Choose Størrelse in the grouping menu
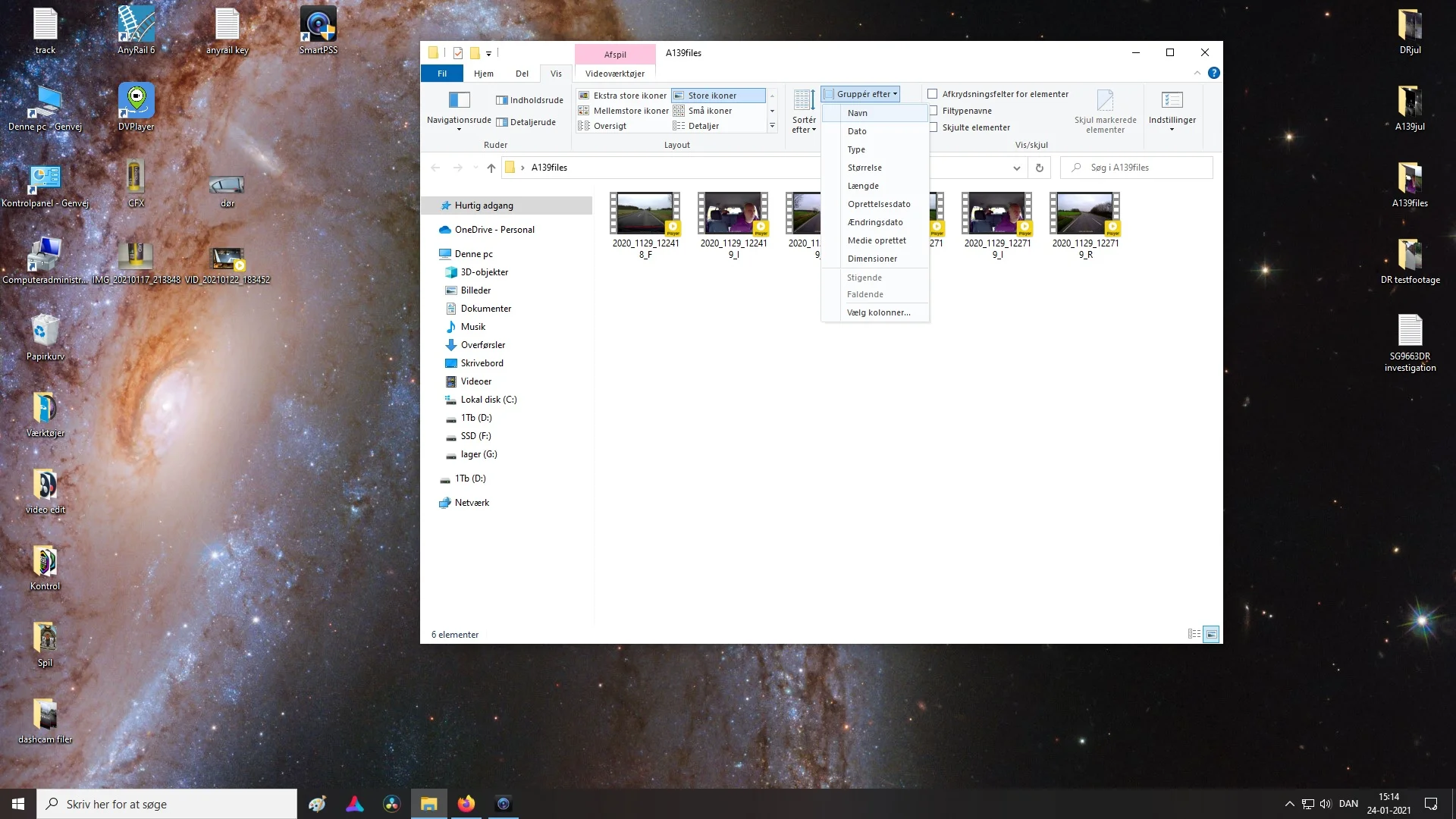Screen dimensions: 1456x819 click(x=864, y=168)
